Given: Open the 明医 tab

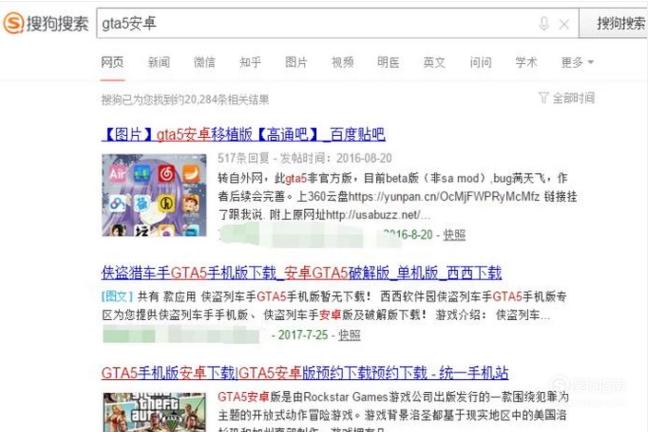Looking at the screenshot, I should click(x=388, y=62).
